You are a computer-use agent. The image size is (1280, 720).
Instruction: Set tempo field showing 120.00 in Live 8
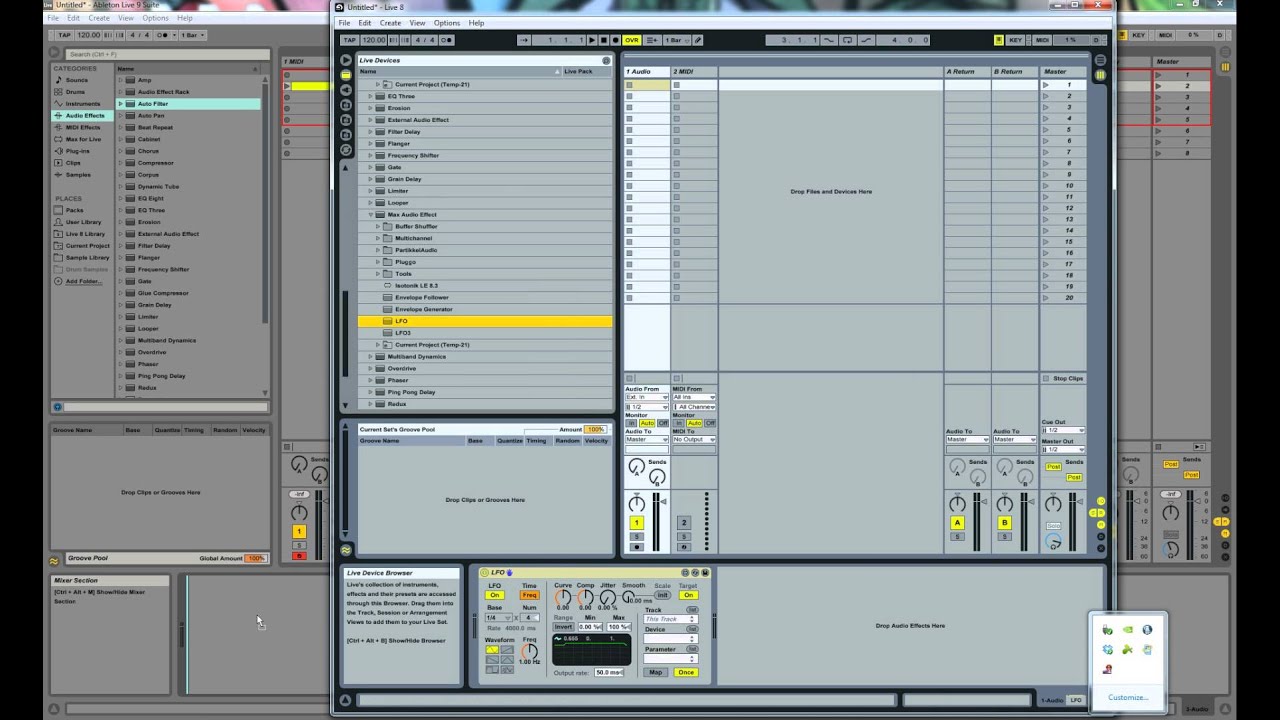click(374, 40)
